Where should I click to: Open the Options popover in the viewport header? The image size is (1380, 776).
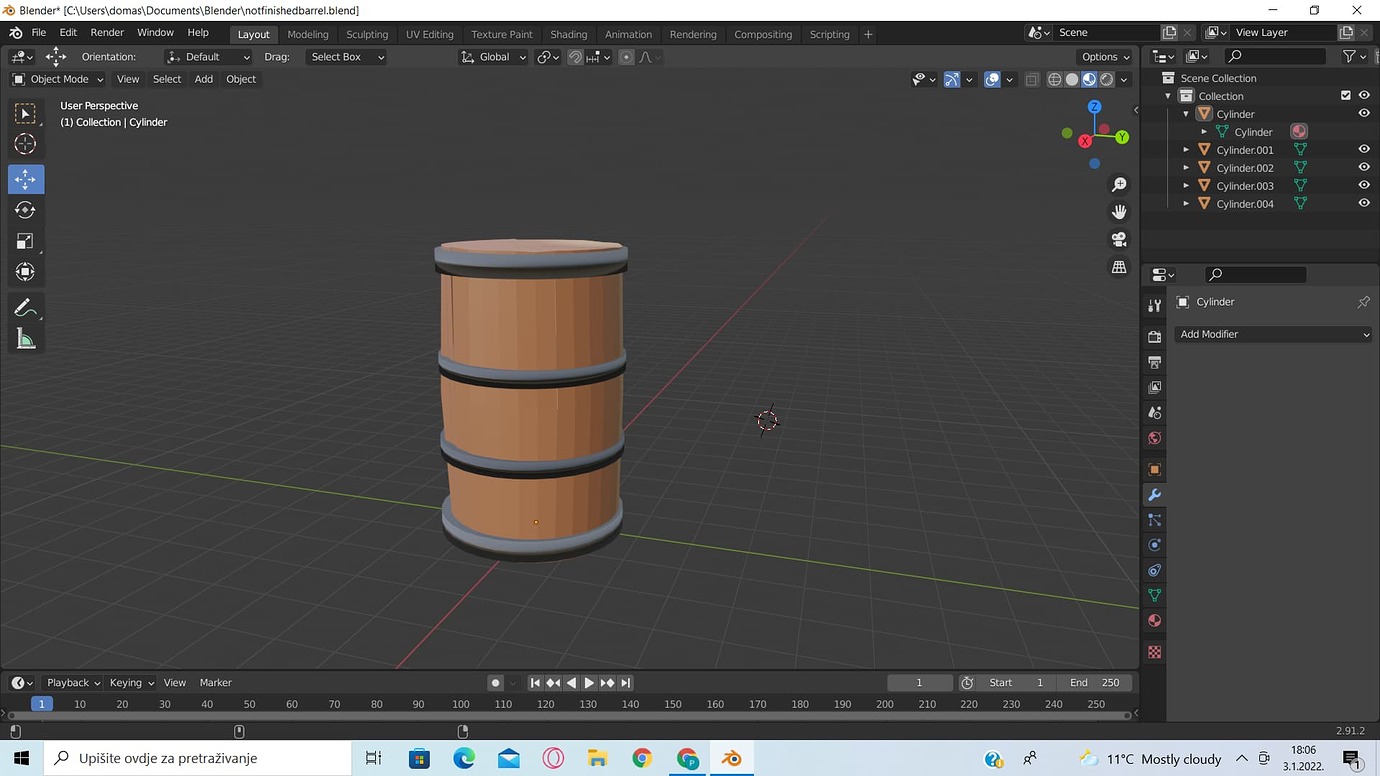[1101, 56]
